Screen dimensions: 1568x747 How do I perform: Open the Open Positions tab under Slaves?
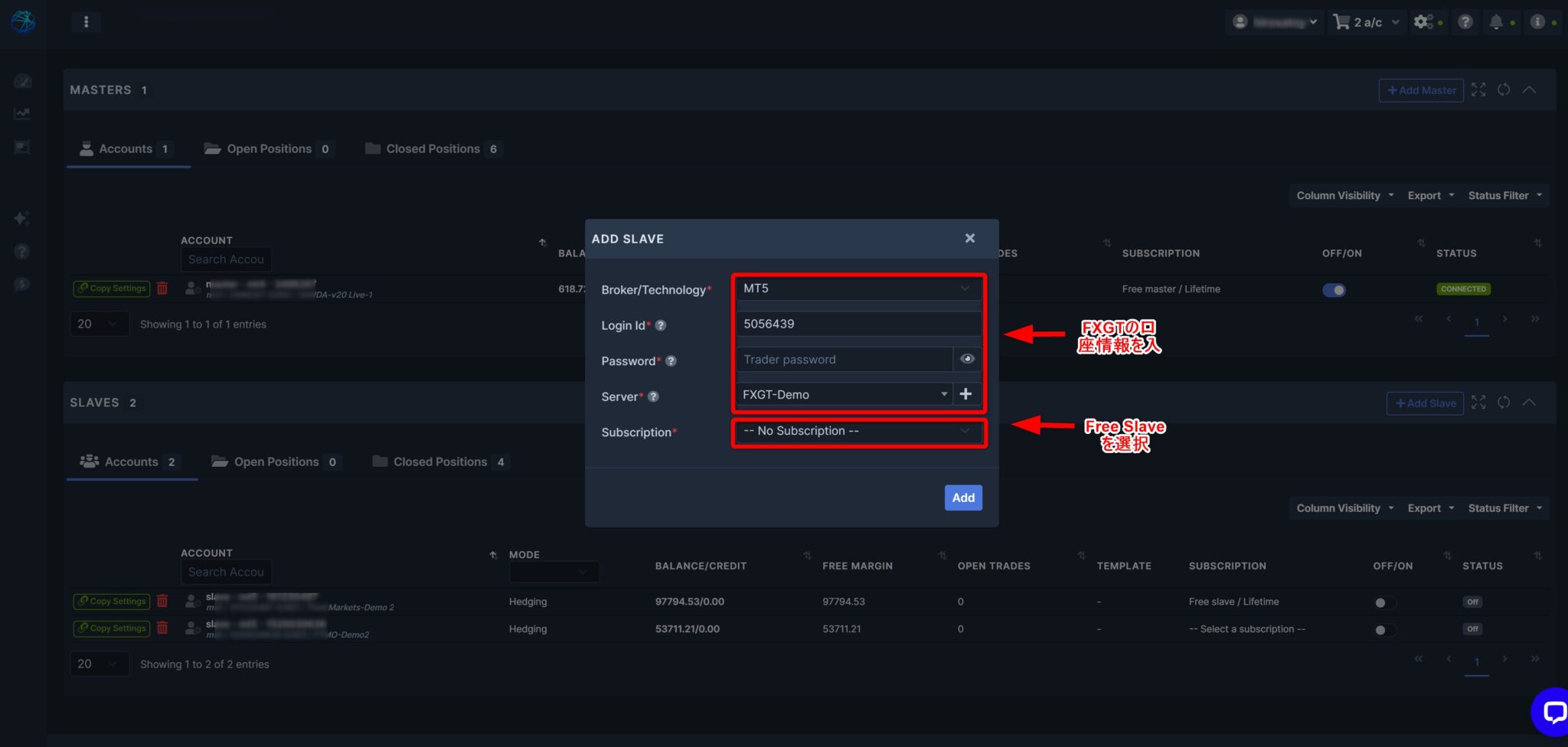276,462
